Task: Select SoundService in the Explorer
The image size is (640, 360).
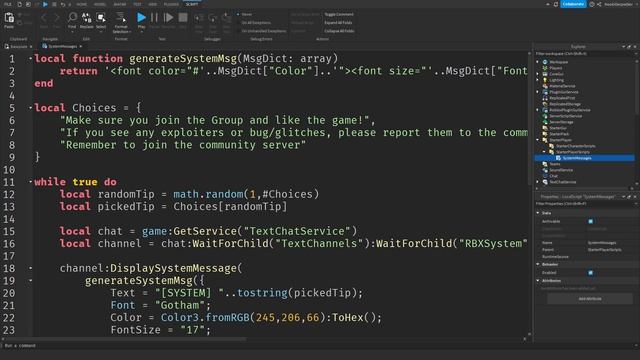Action: tap(561, 170)
